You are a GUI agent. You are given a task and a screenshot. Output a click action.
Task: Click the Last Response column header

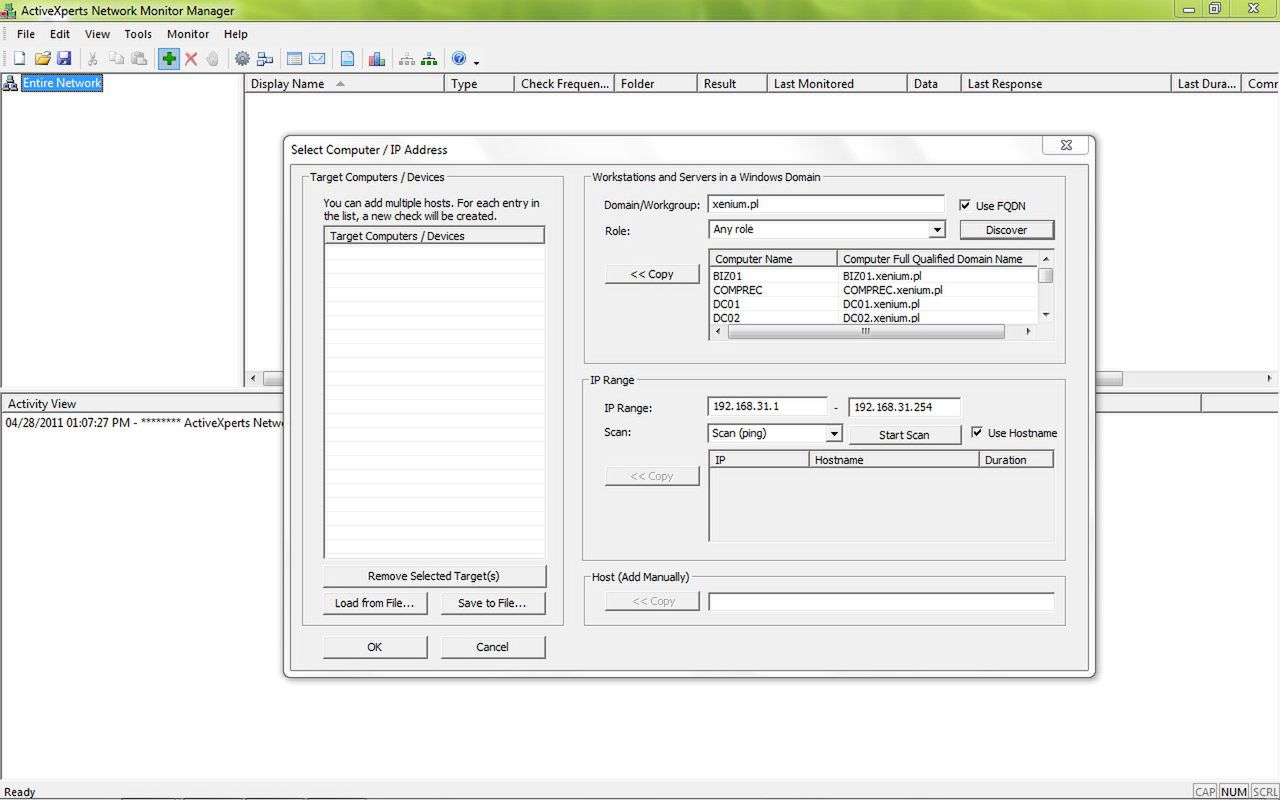1065,84
